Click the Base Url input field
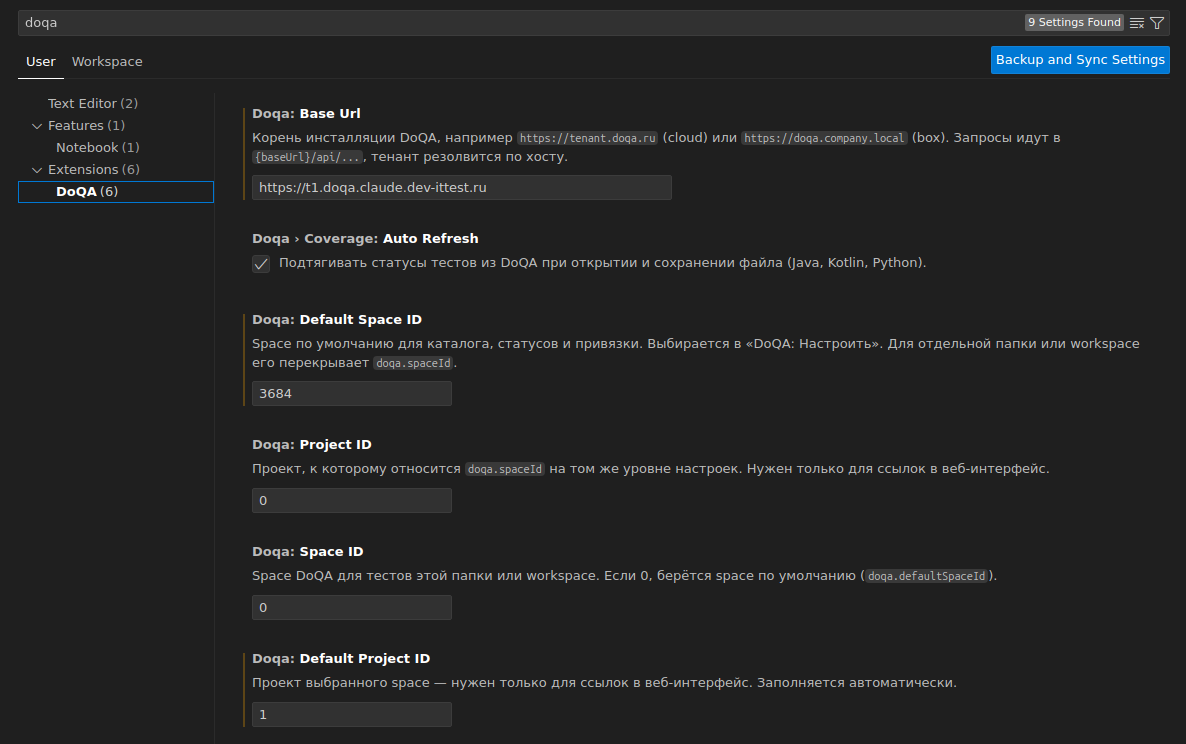Image resolution: width=1186 pixels, height=744 pixels. pos(461,188)
